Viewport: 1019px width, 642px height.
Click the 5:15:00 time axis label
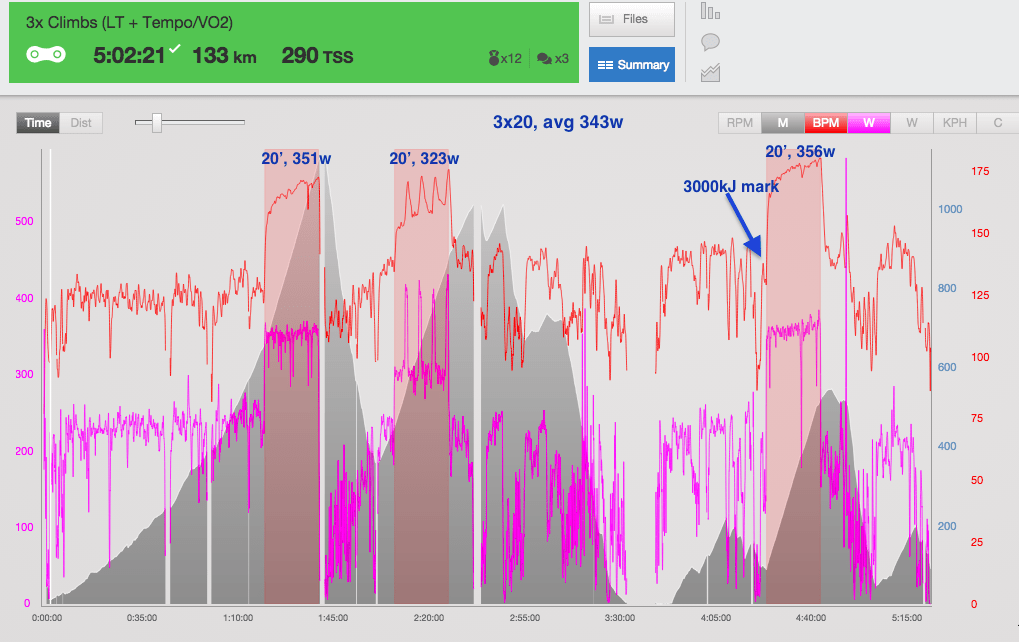click(906, 618)
